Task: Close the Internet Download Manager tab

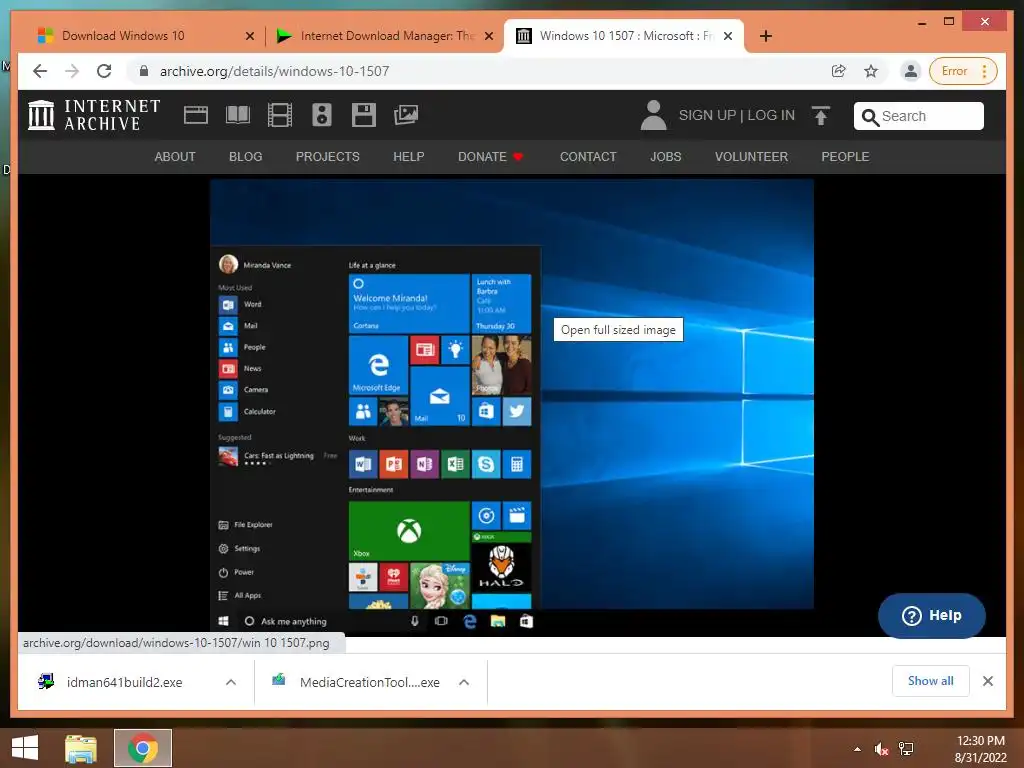Action: coord(488,36)
